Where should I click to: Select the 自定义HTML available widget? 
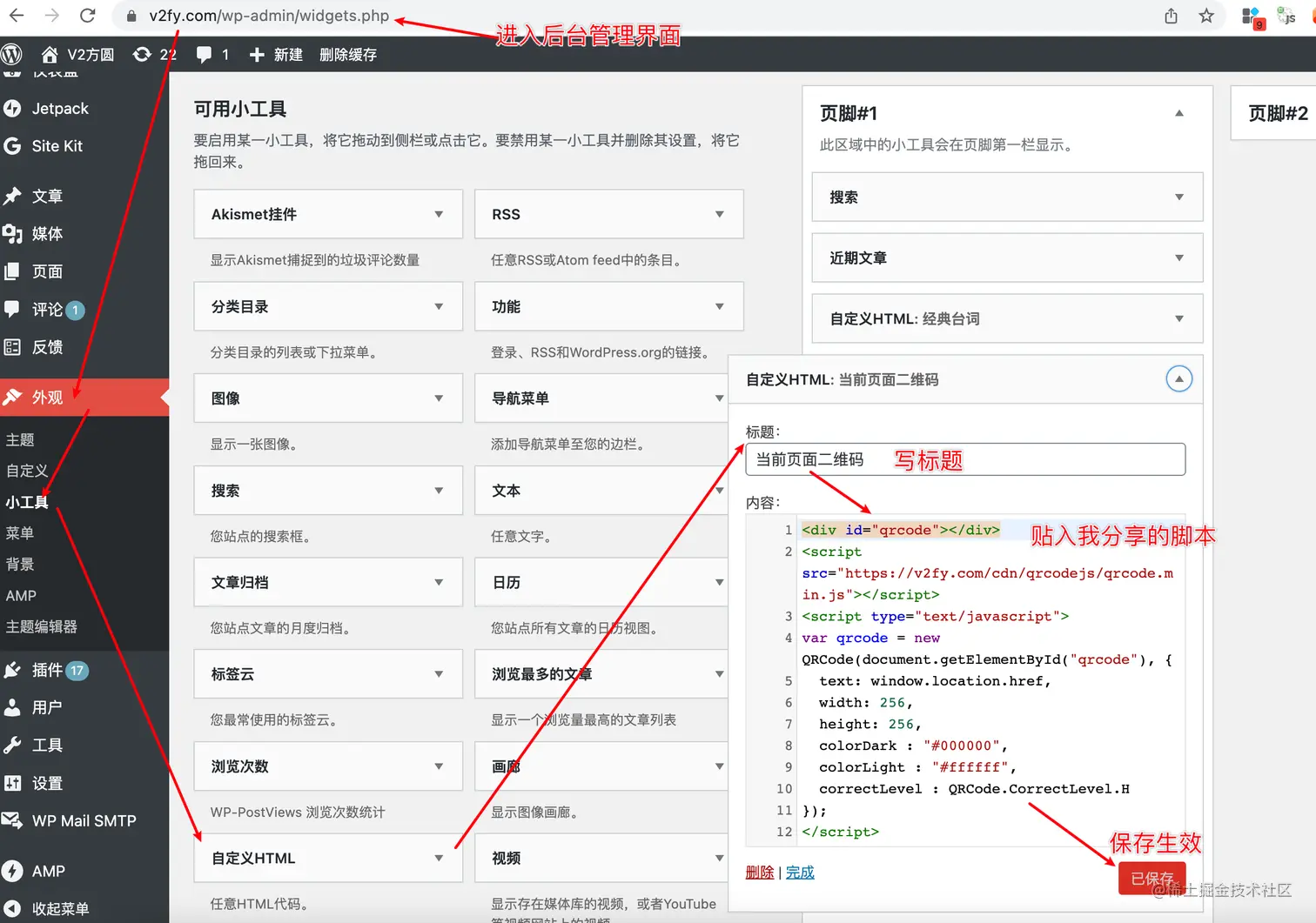(x=328, y=858)
